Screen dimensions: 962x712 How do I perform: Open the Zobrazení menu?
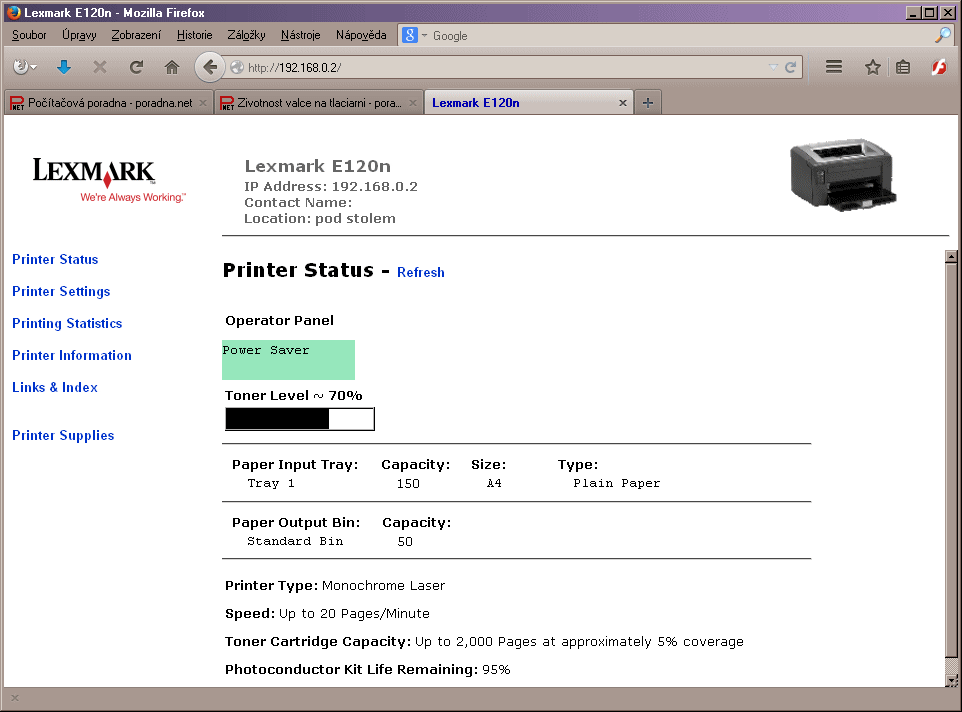coord(136,35)
